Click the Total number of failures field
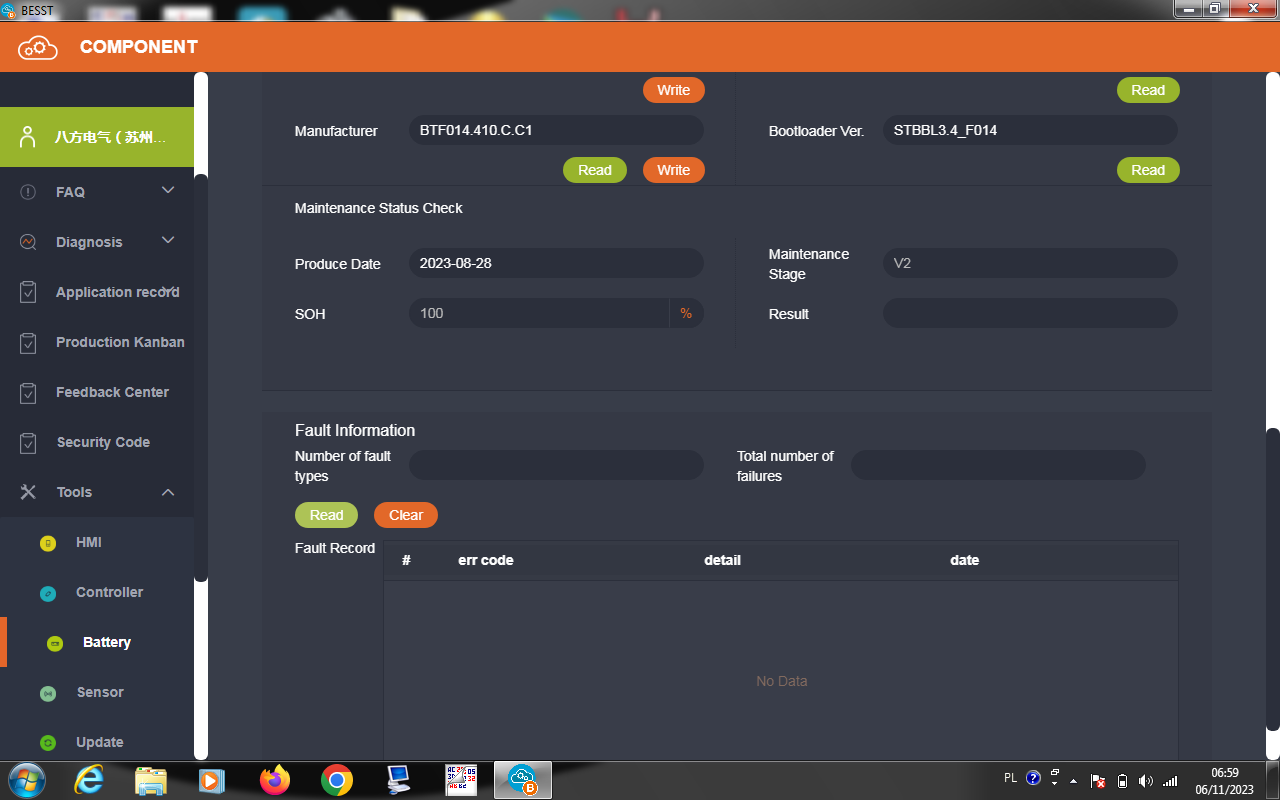This screenshot has height=800, width=1280. (998, 465)
